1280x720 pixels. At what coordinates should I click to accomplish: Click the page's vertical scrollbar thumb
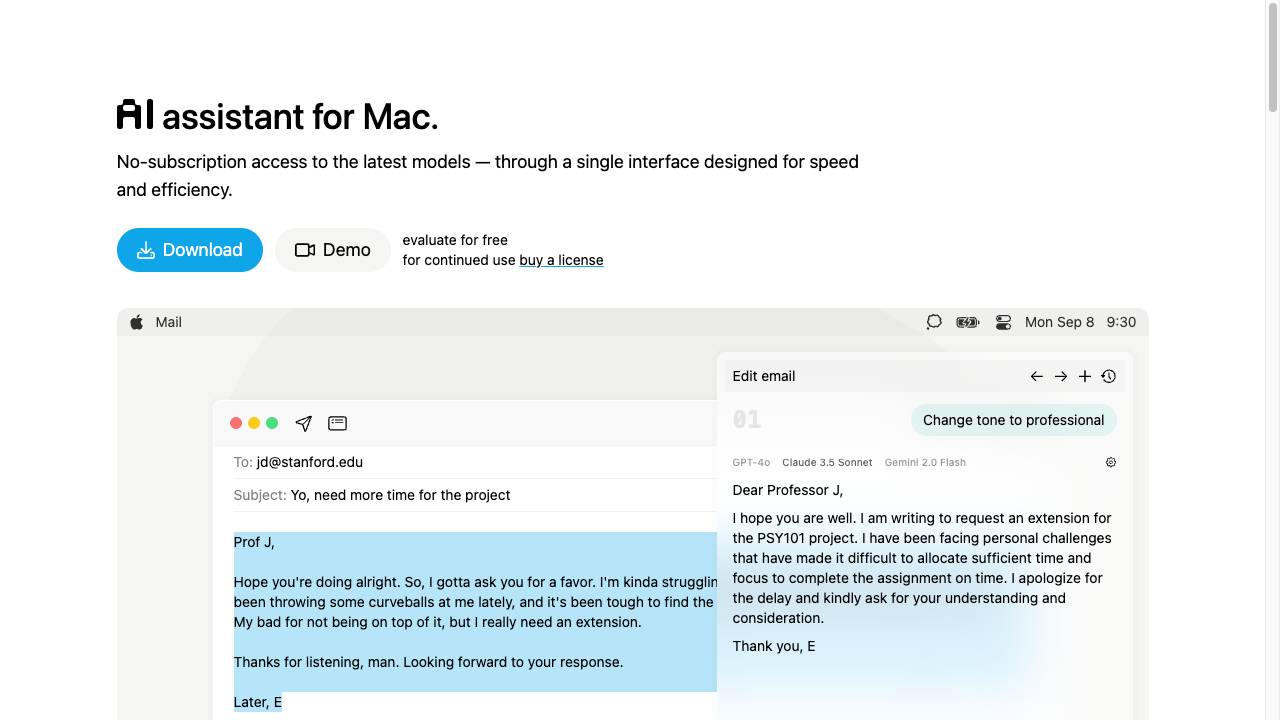1273,58
